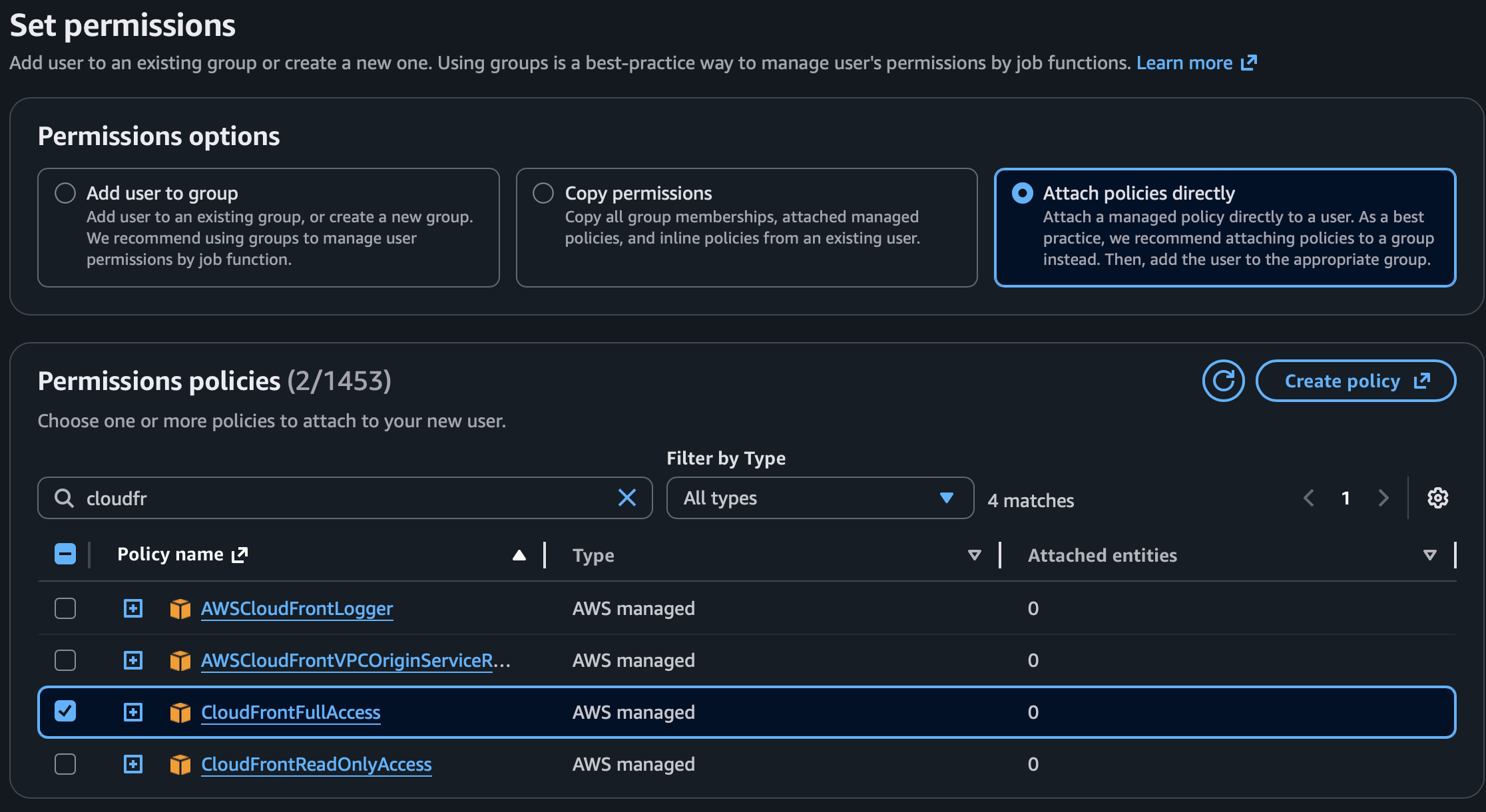This screenshot has width=1486, height=812.
Task: Select Add user to group radio
Action: (65, 193)
